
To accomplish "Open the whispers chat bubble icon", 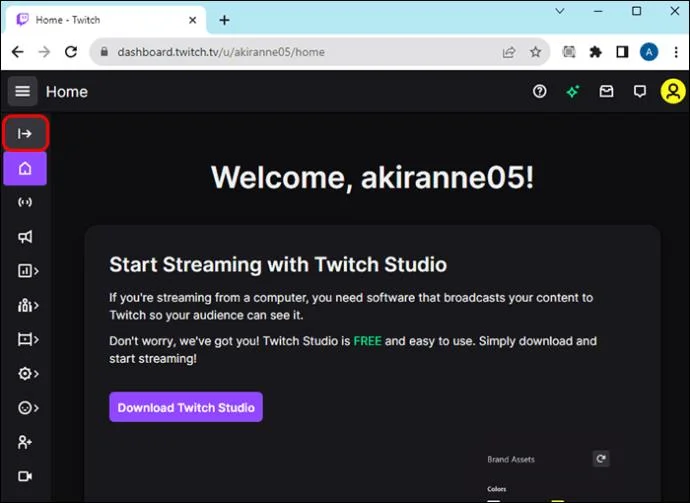I will (x=639, y=92).
